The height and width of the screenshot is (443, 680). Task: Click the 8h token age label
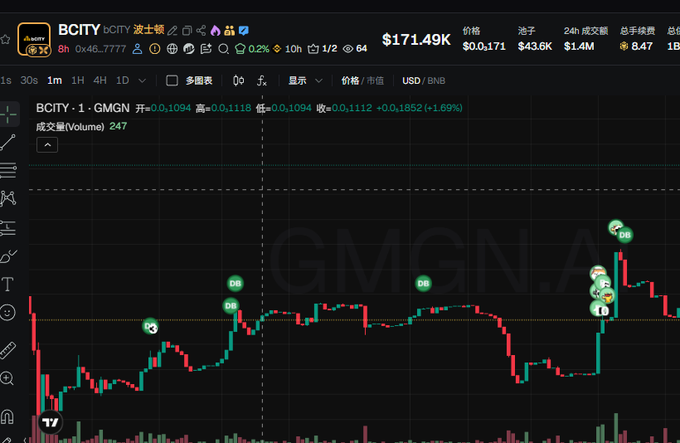click(63, 49)
